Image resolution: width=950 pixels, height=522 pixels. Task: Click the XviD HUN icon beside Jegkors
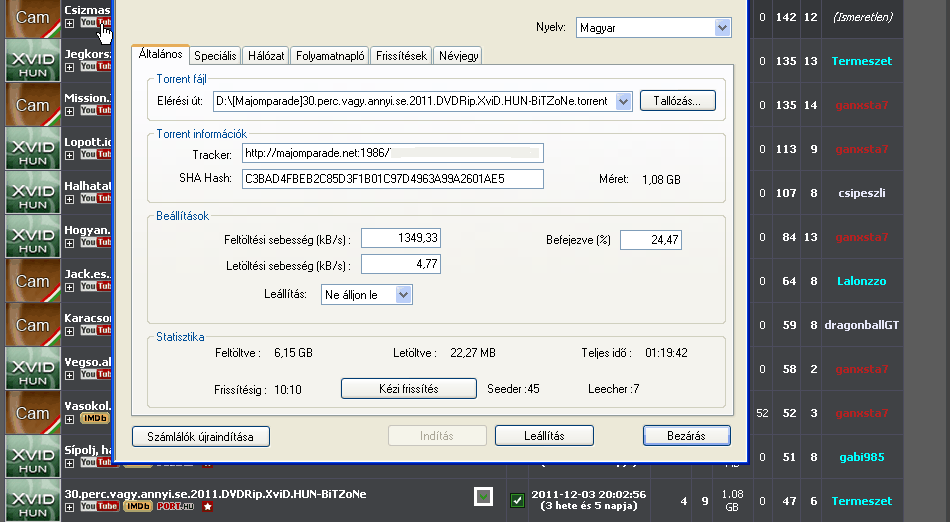[x=33, y=61]
